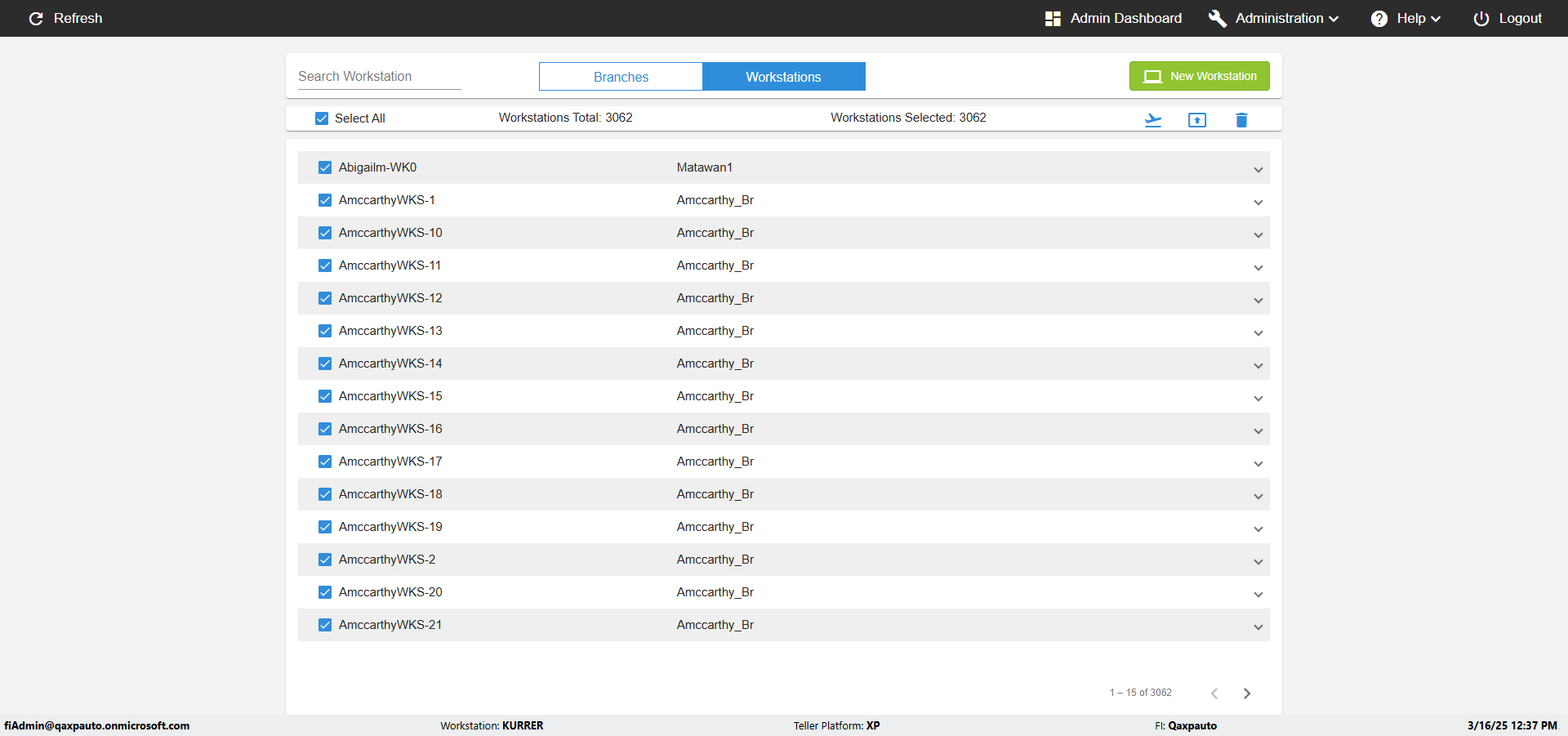Image resolution: width=1568 pixels, height=736 pixels.
Task: Click fiAdmin@qaxpauto.onmicrosoft.com status text
Action: [96, 725]
